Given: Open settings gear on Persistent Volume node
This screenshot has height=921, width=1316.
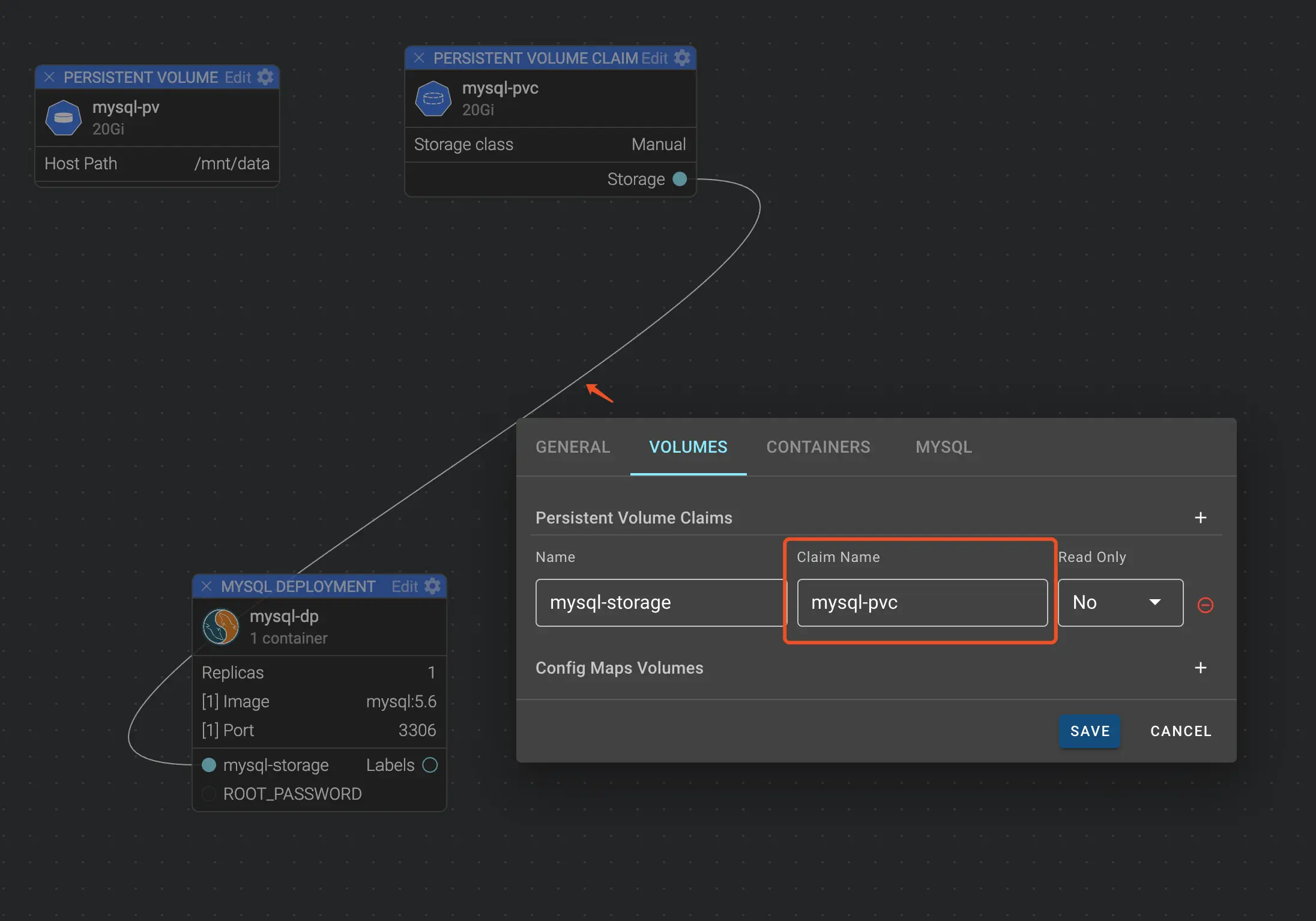Looking at the screenshot, I should click(265, 77).
